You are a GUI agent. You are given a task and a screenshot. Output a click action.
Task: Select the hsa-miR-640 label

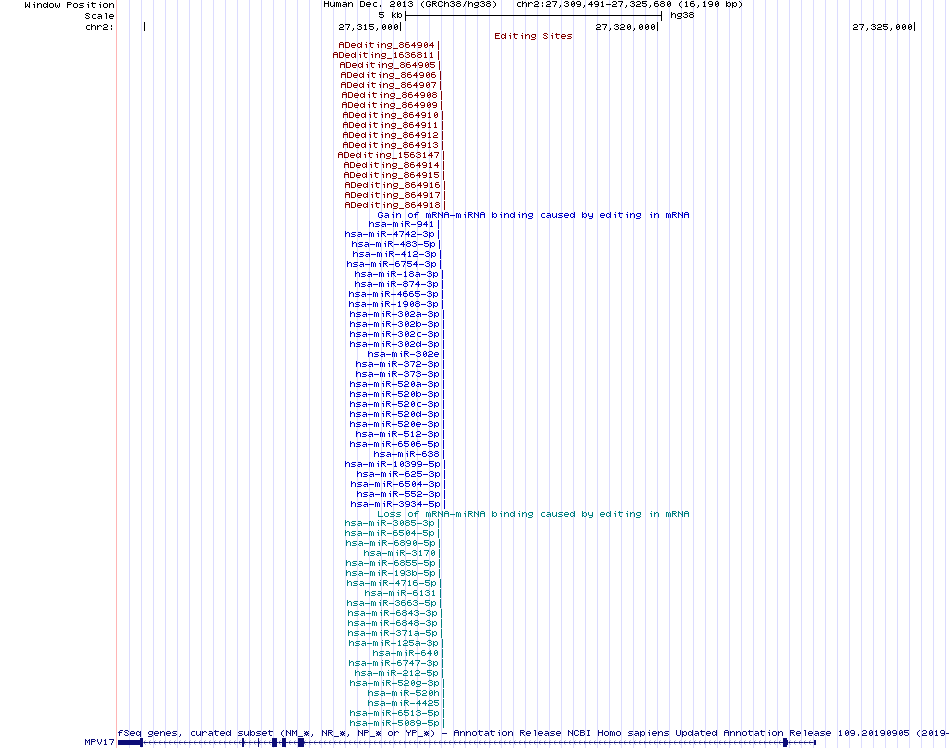click(405, 653)
